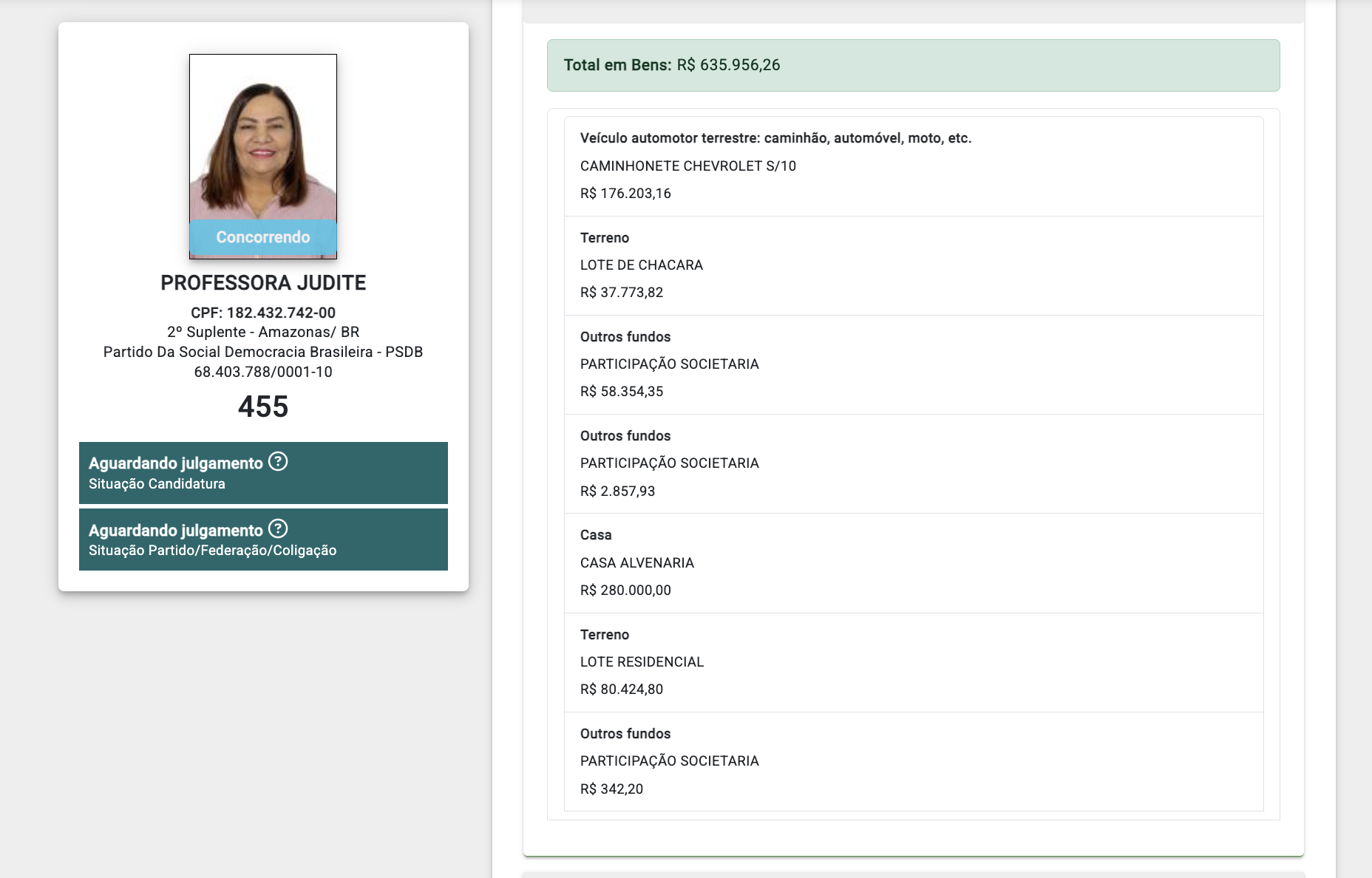Click value R$ 342,20
The image size is (1372, 878).
click(x=612, y=789)
